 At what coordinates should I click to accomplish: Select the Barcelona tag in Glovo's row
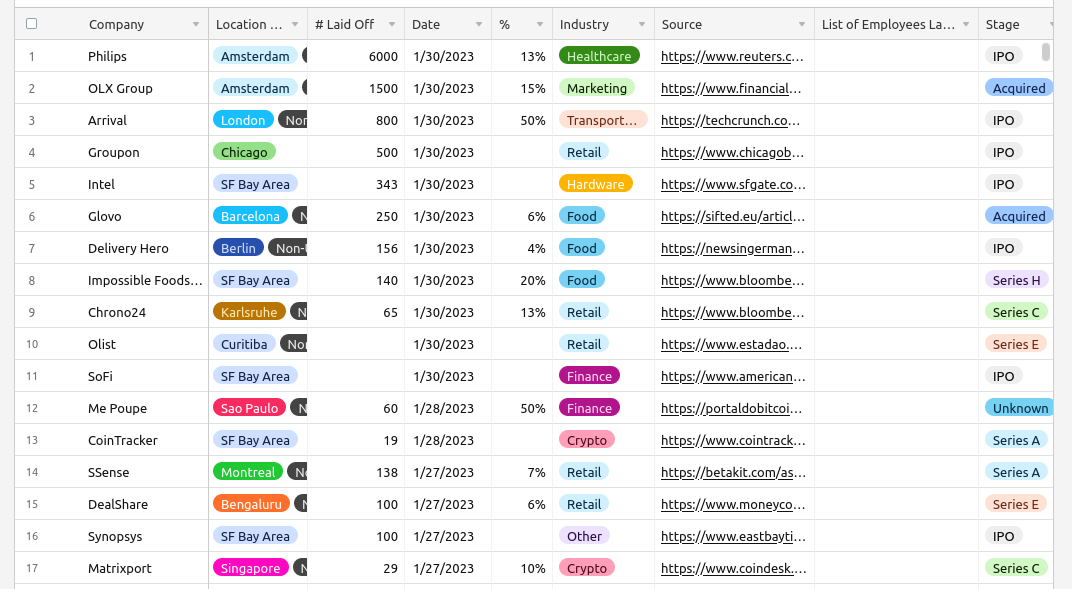(250, 217)
